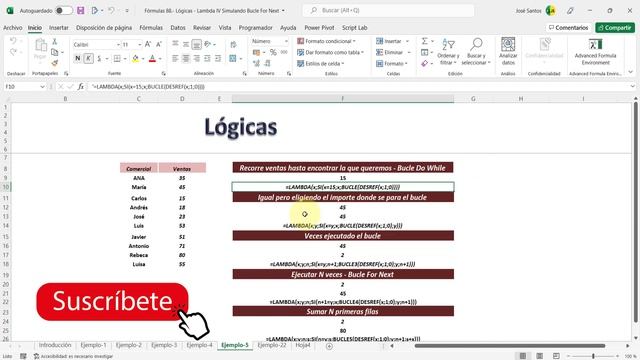
Task: Open the Archivo menu
Action: [x=13, y=28]
